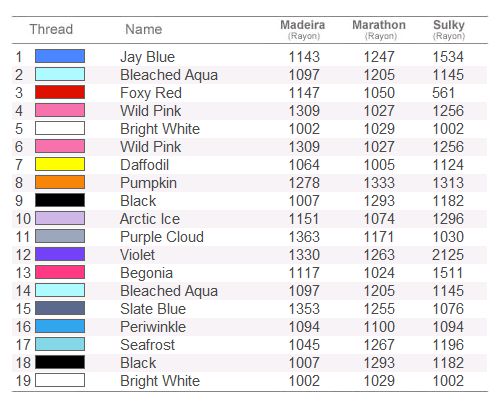The height and width of the screenshot is (402, 500).
Task: Click the Begonia swatch in row 13
Action: (60, 272)
